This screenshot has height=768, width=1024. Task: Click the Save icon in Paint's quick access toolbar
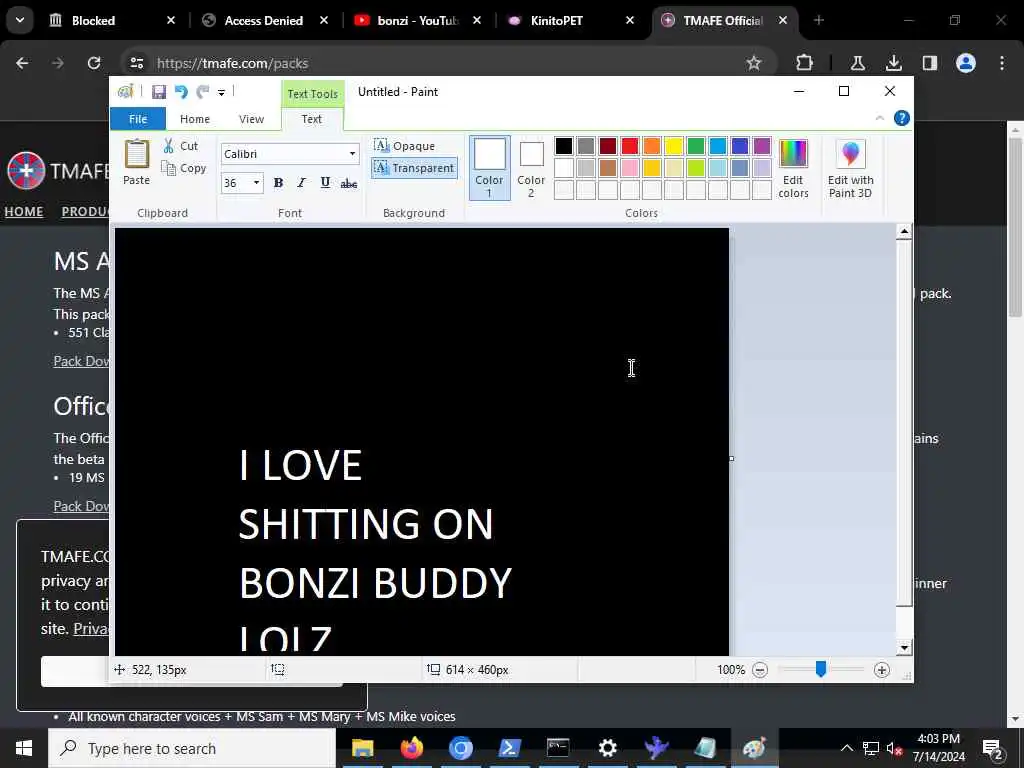159,92
